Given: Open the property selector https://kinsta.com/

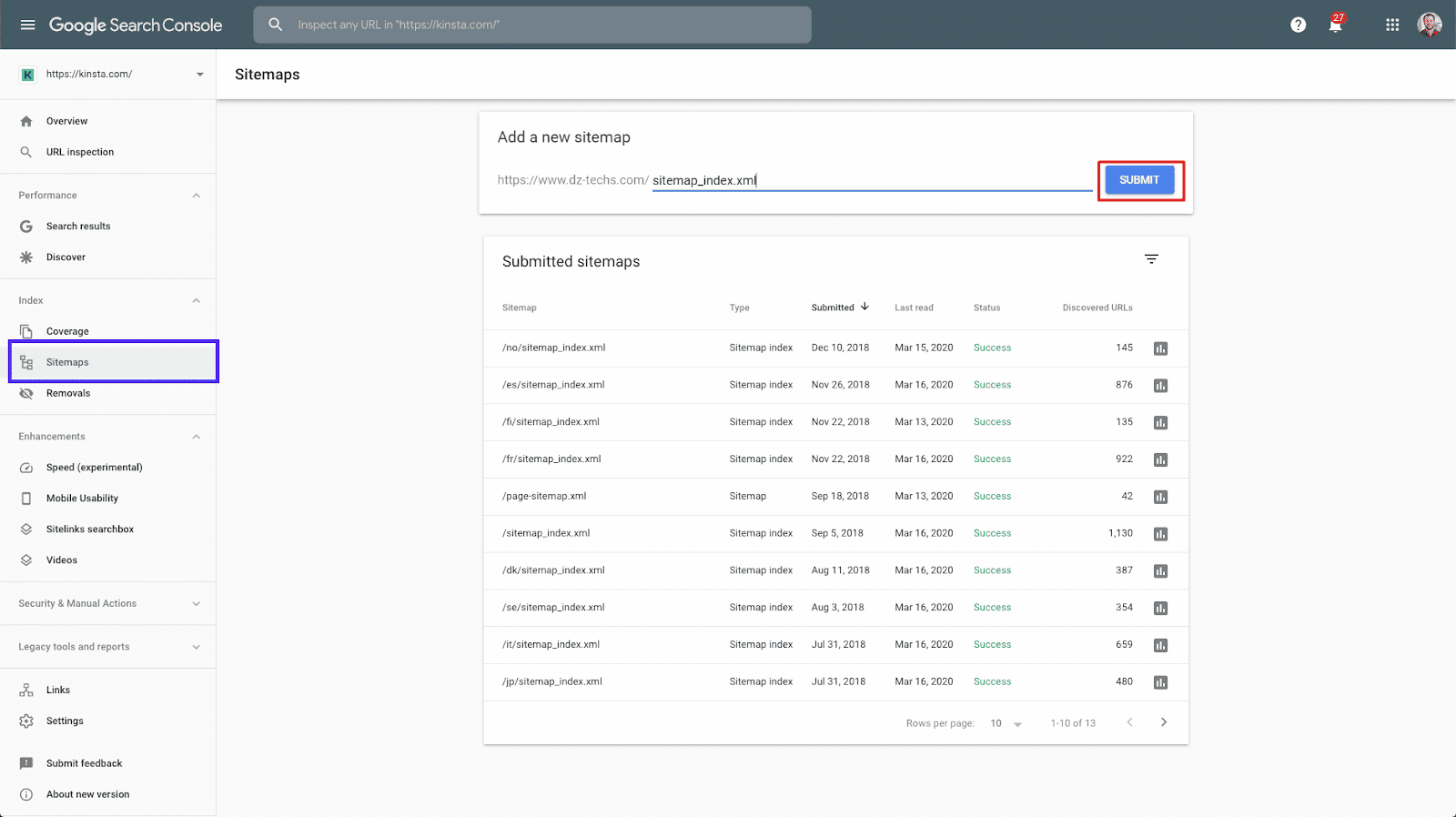Looking at the screenshot, I should point(113,75).
